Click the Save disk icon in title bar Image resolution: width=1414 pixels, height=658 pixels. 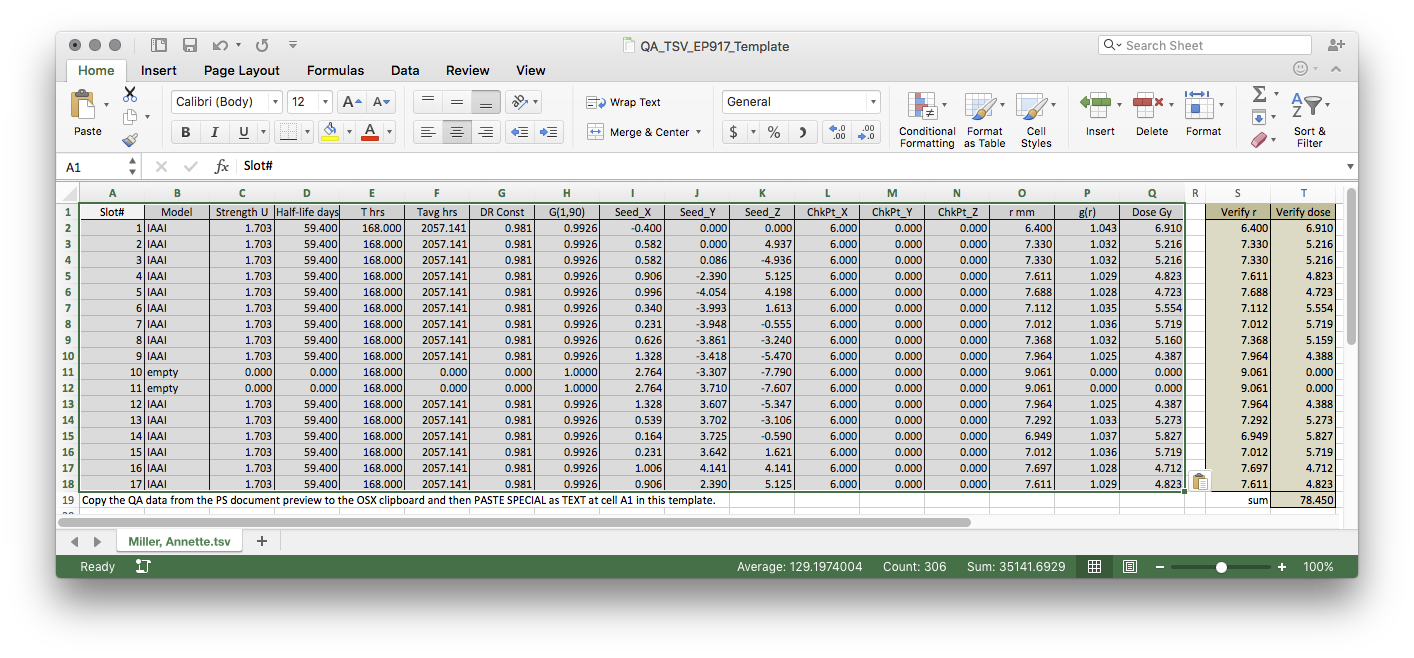click(189, 45)
